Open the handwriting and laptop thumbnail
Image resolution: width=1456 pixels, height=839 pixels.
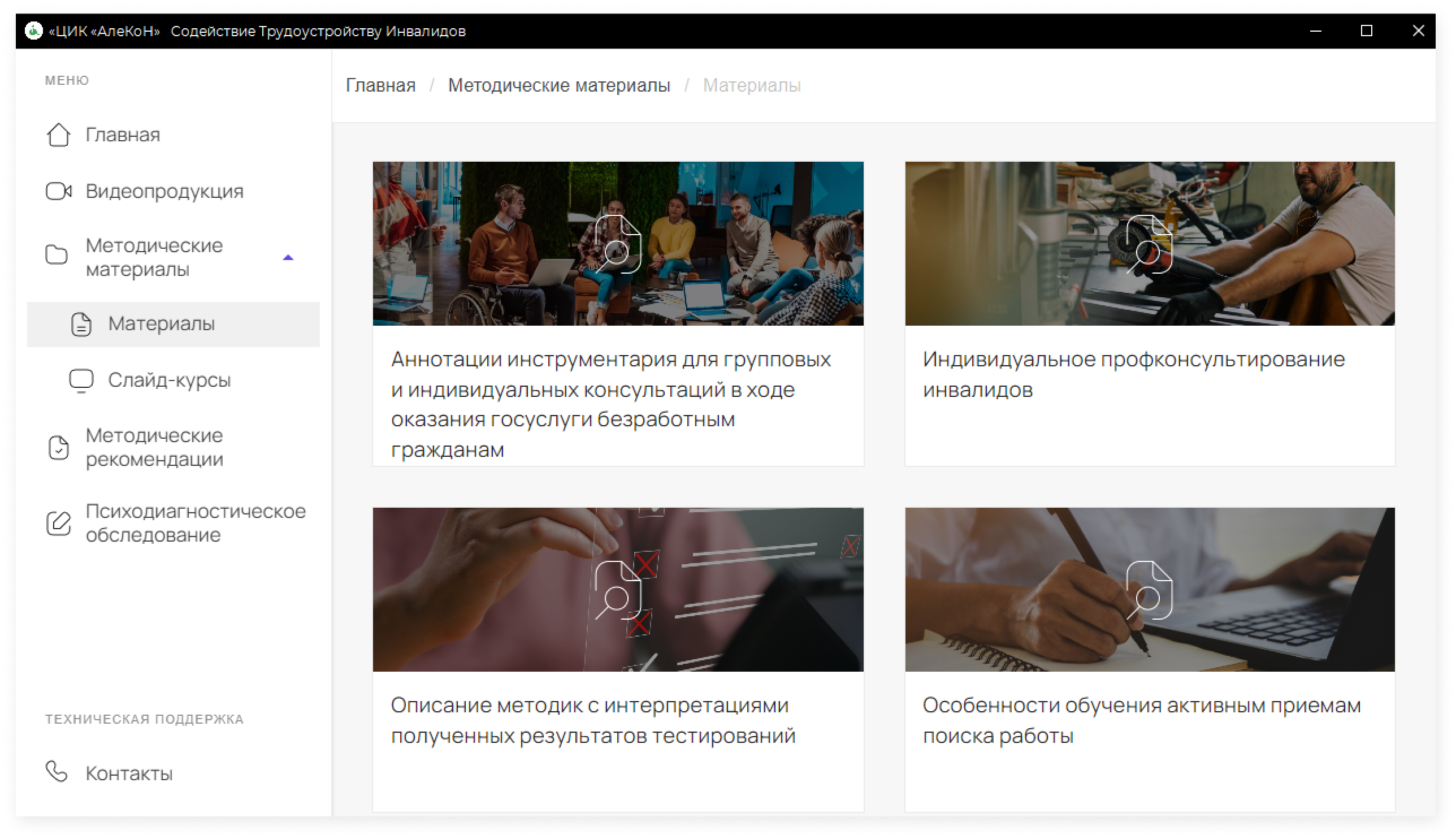pyautogui.click(x=1150, y=589)
